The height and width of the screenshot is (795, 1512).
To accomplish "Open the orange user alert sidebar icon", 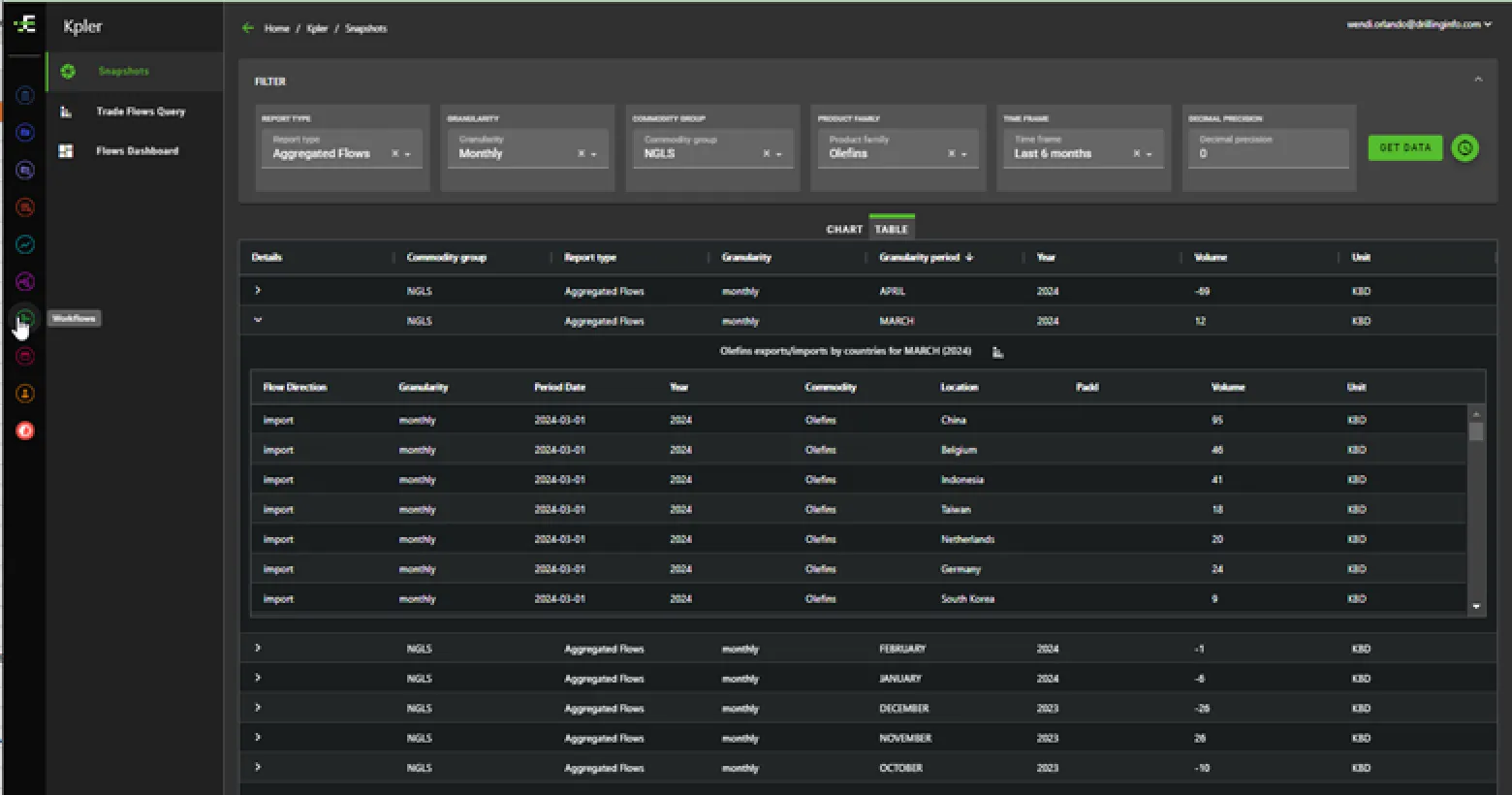I will click(x=24, y=393).
